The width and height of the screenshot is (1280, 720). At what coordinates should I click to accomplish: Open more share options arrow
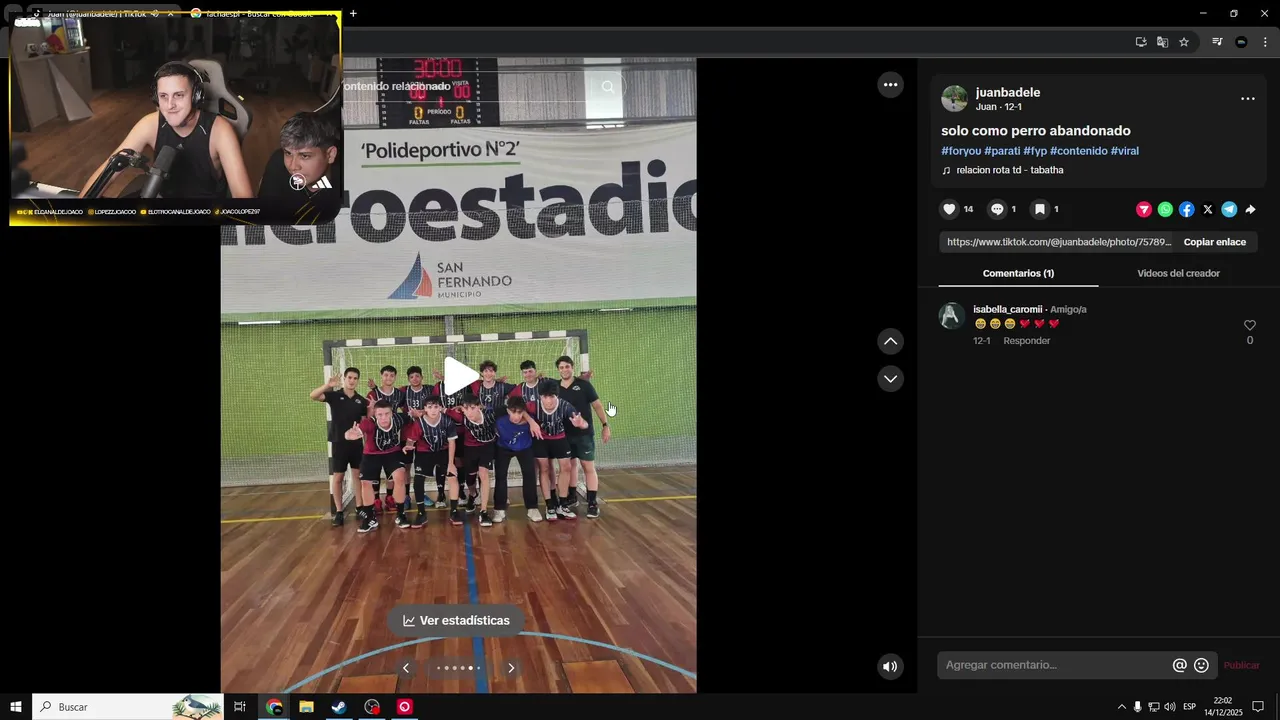pyautogui.click(x=1250, y=209)
